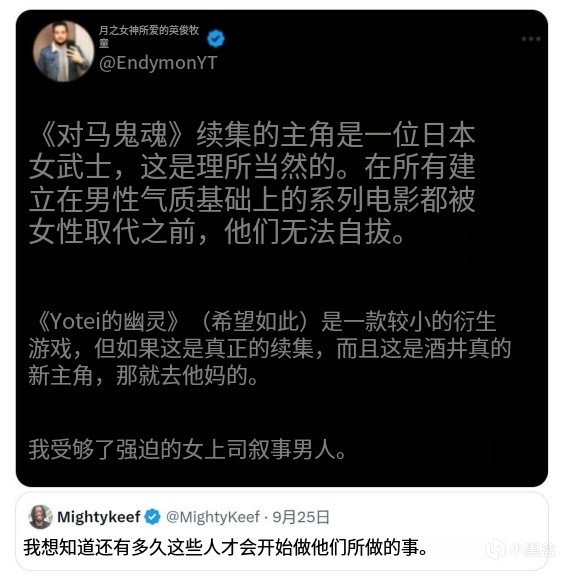
Task: Open the Mightykeef display name link
Action: click(99, 517)
